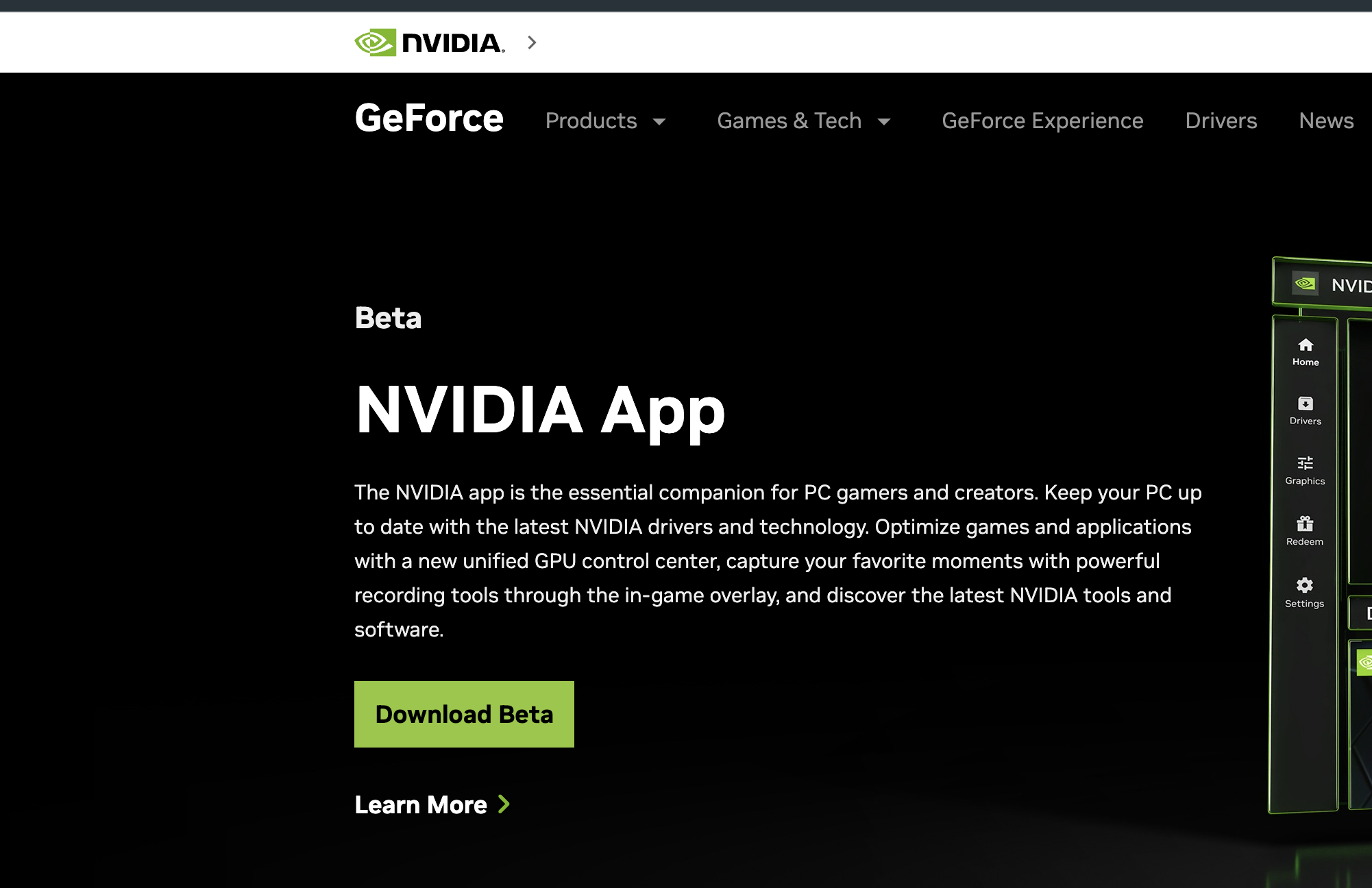Follow the Learn More link

coord(432,804)
